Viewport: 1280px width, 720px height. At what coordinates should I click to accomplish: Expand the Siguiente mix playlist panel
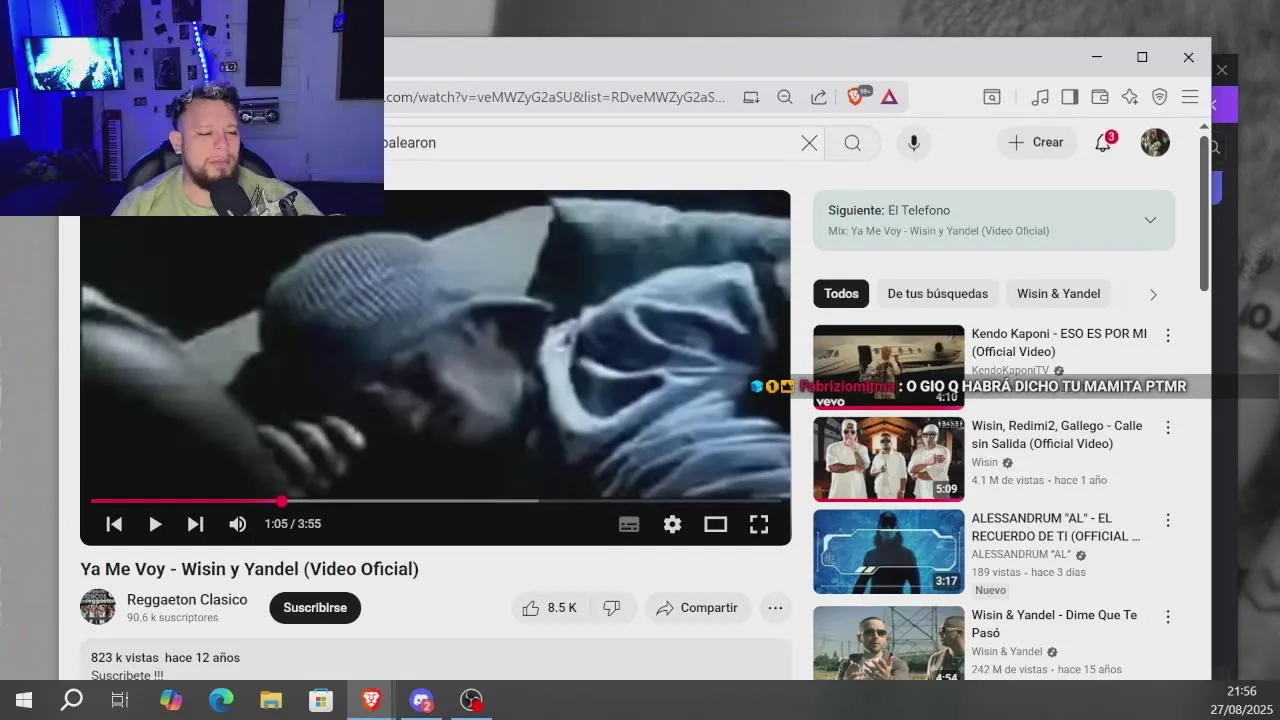coord(1150,220)
